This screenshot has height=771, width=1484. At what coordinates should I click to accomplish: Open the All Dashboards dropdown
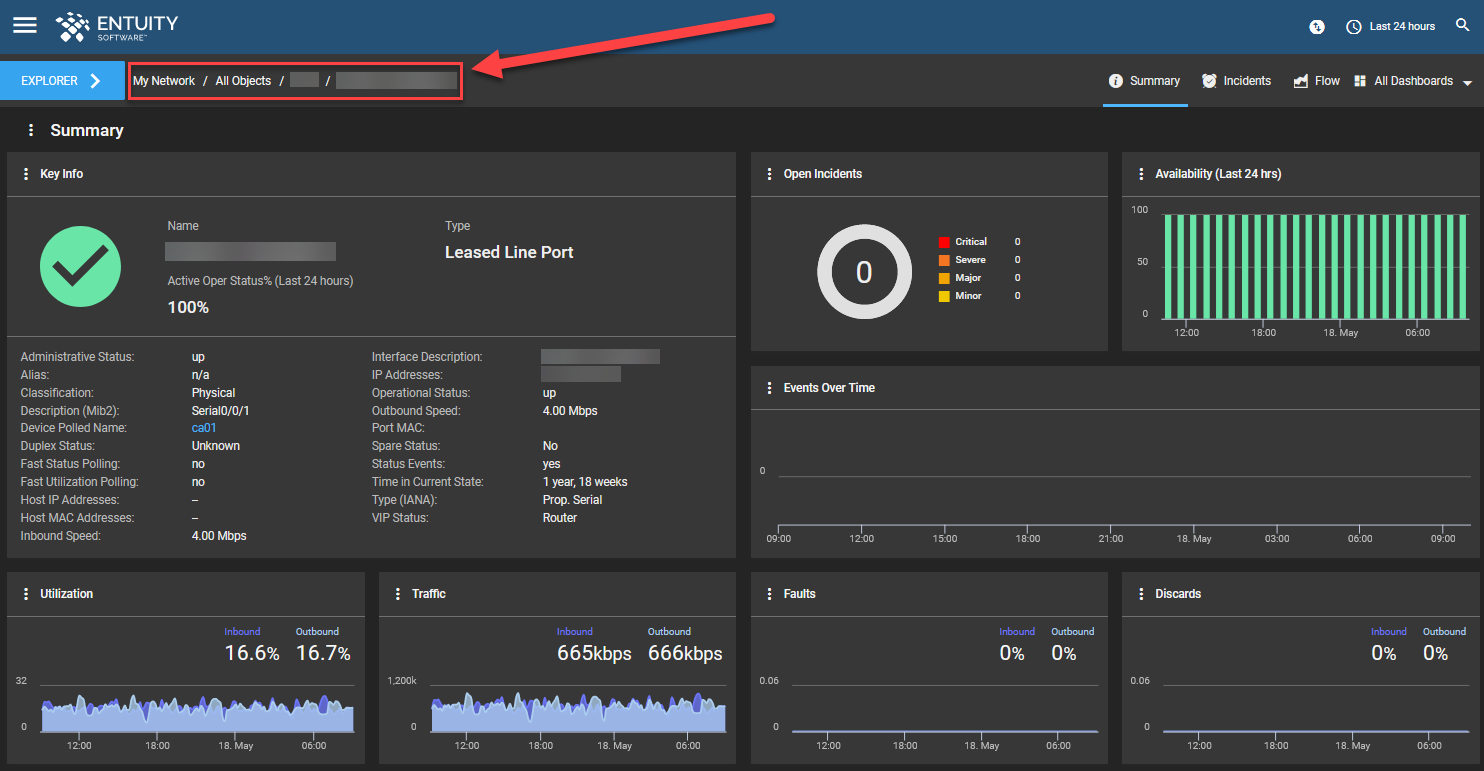click(x=1413, y=81)
